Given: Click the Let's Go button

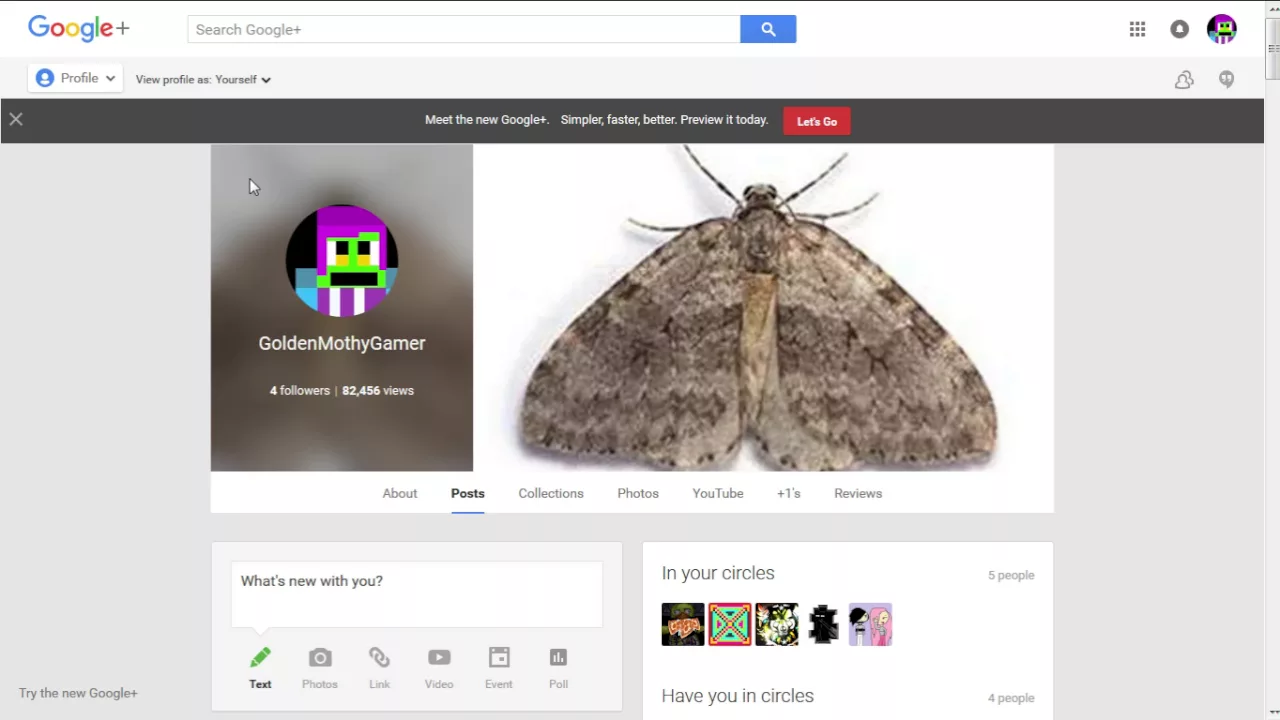Looking at the screenshot, I should coord(817,121).
